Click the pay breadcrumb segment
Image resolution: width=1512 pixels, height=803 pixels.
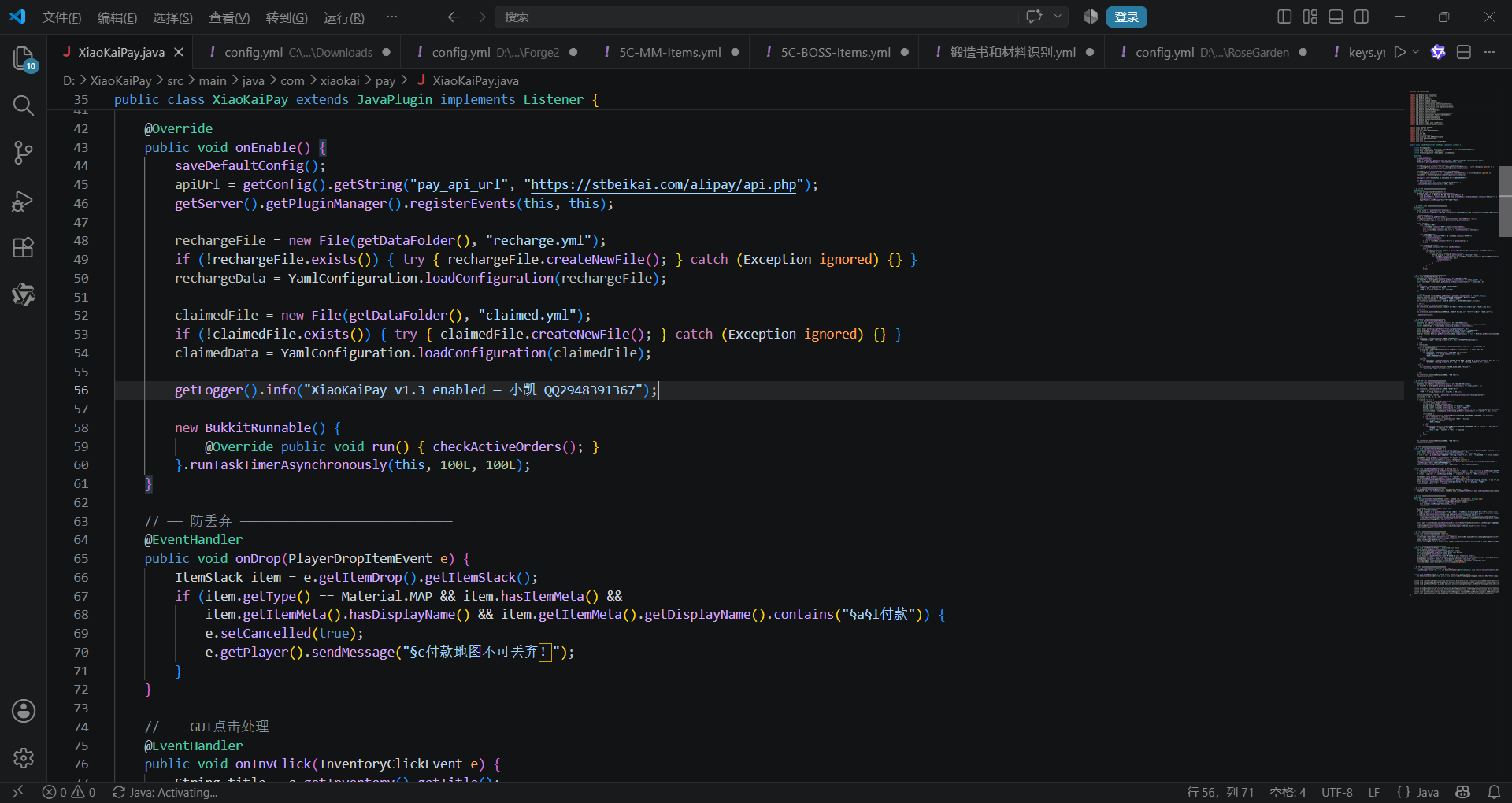[x=385, y=80]
